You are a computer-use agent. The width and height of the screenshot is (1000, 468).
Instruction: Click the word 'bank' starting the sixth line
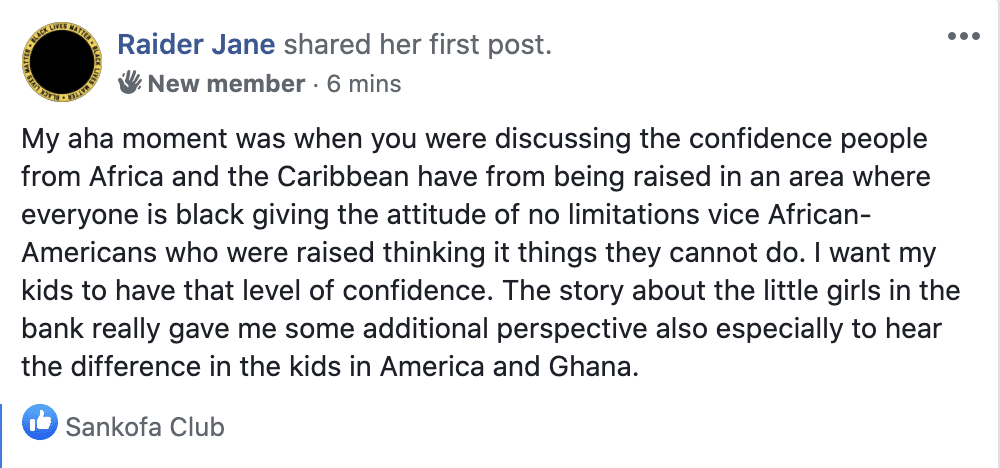52,329
